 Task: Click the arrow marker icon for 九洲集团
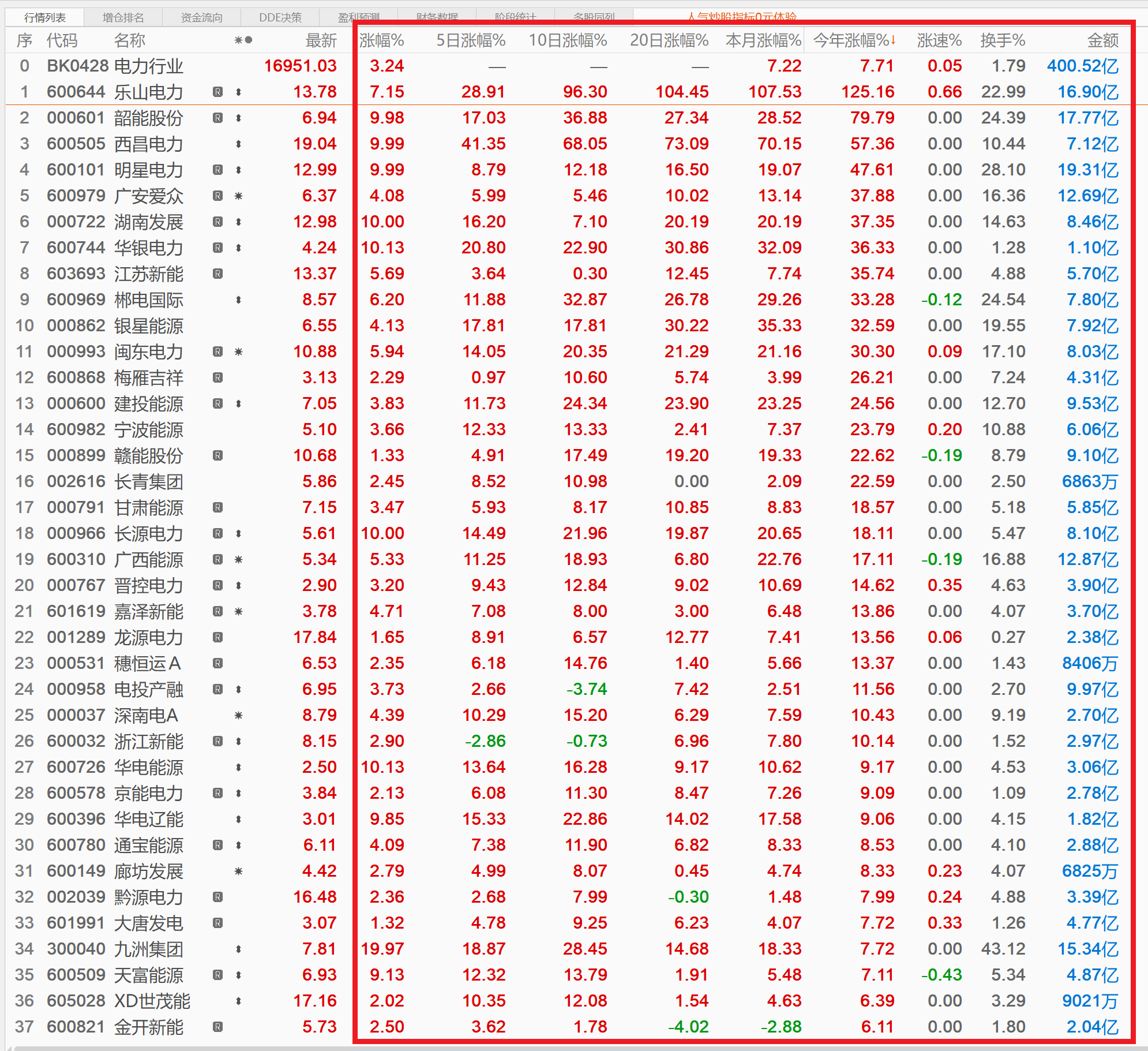point(238,949)
